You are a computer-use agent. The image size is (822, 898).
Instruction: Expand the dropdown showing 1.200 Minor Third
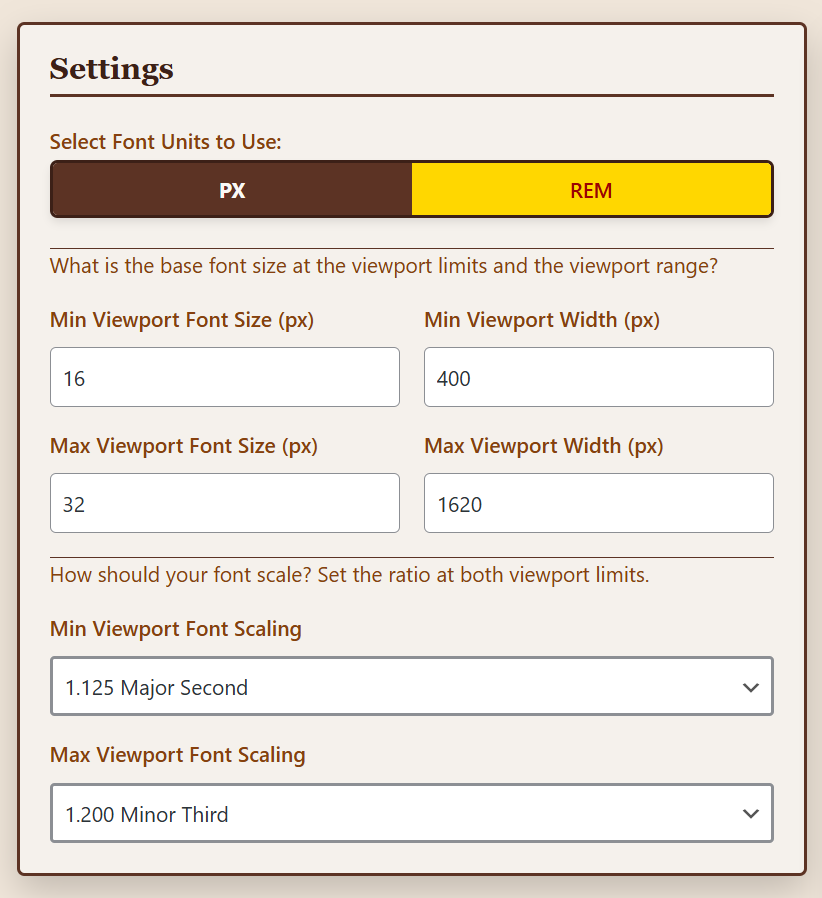click(x=411, y=813)
